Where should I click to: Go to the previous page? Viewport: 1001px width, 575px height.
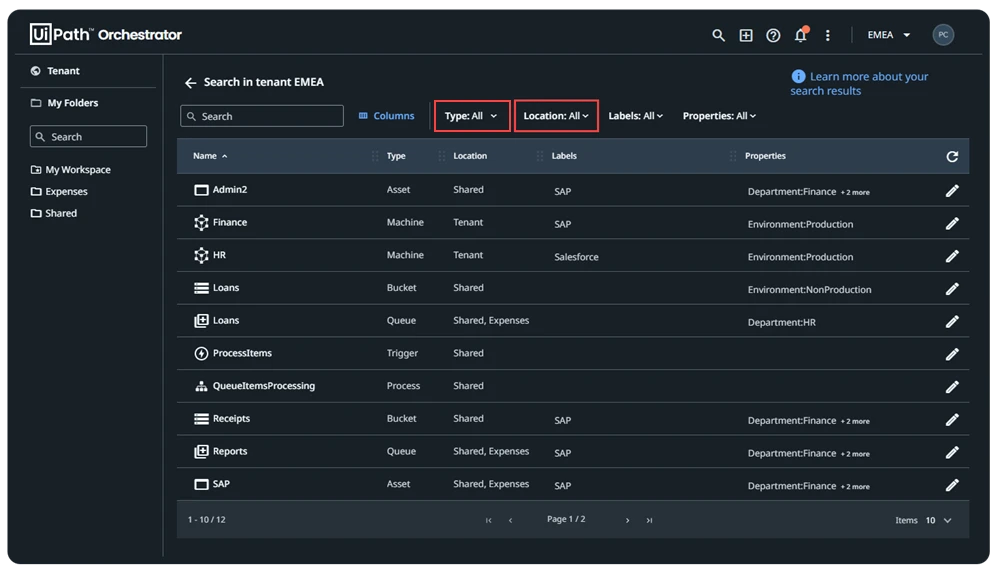click(510, 521)
